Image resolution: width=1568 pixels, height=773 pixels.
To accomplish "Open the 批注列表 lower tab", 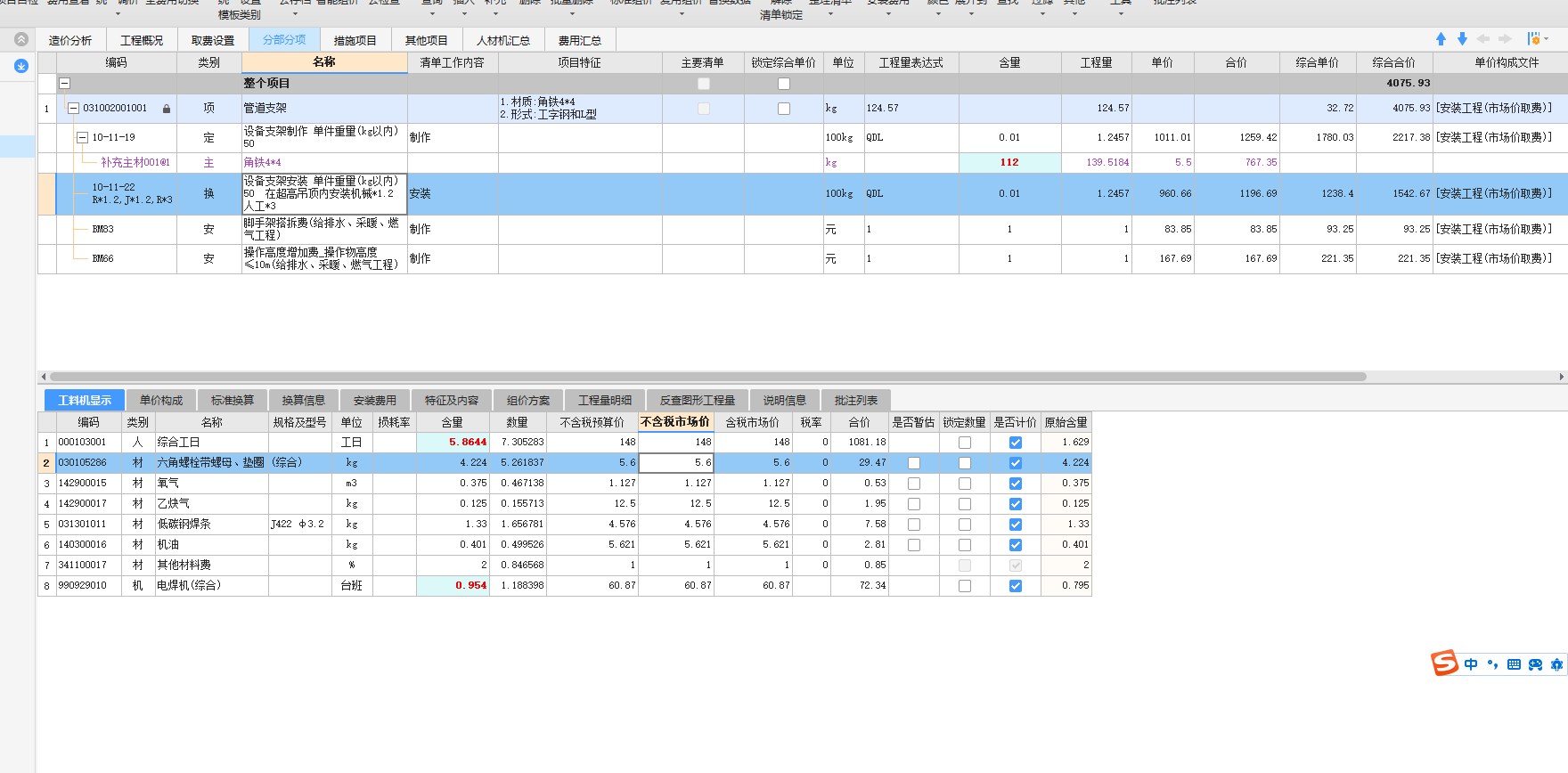I will click(856, 401).
